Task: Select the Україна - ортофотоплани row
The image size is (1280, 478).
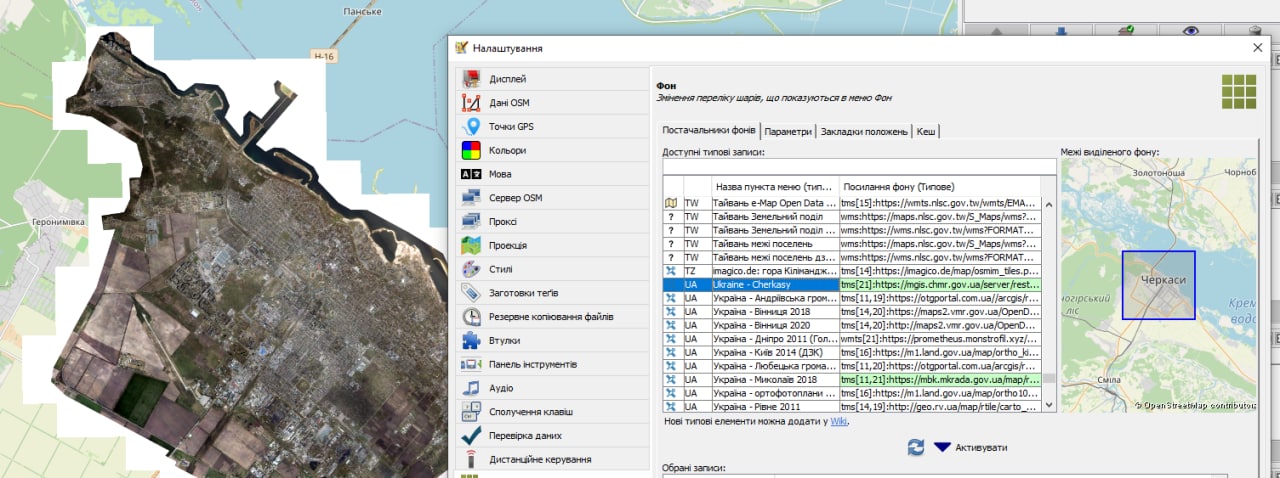Action: (852, 393)
